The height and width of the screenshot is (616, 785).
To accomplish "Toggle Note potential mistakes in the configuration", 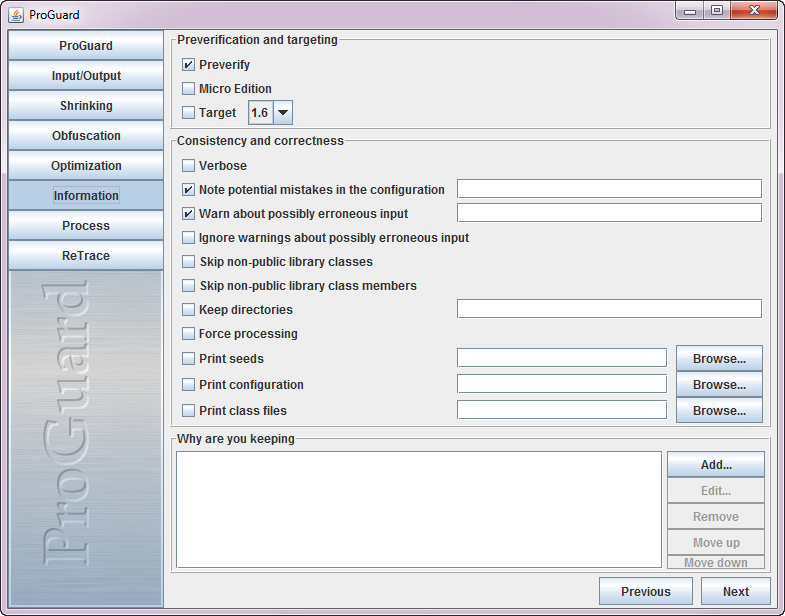I will (188, 190).
